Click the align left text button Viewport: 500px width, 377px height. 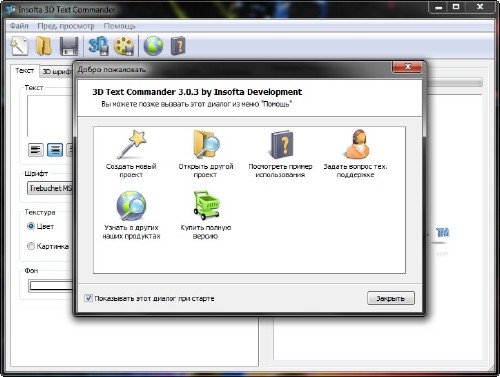point(35,150)
